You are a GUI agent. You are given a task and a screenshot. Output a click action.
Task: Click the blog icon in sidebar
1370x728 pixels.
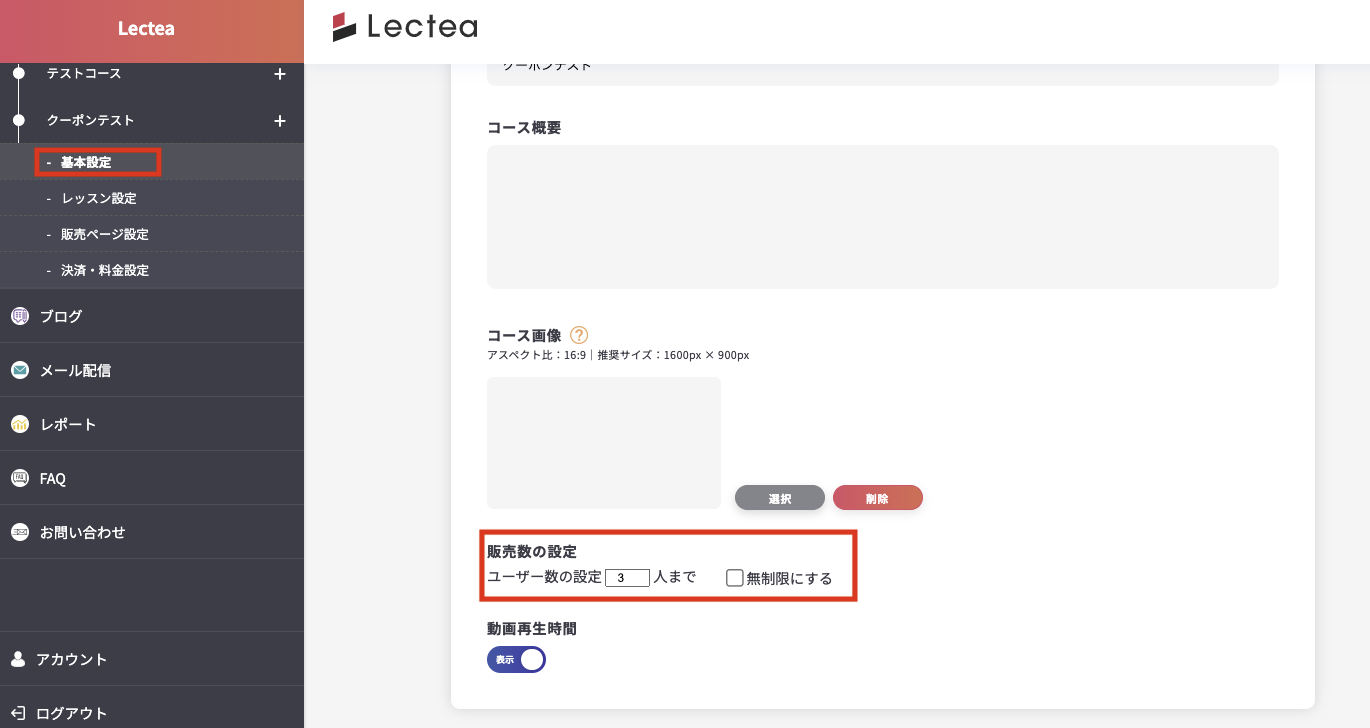pyautogui.click(x=20, y=316)
